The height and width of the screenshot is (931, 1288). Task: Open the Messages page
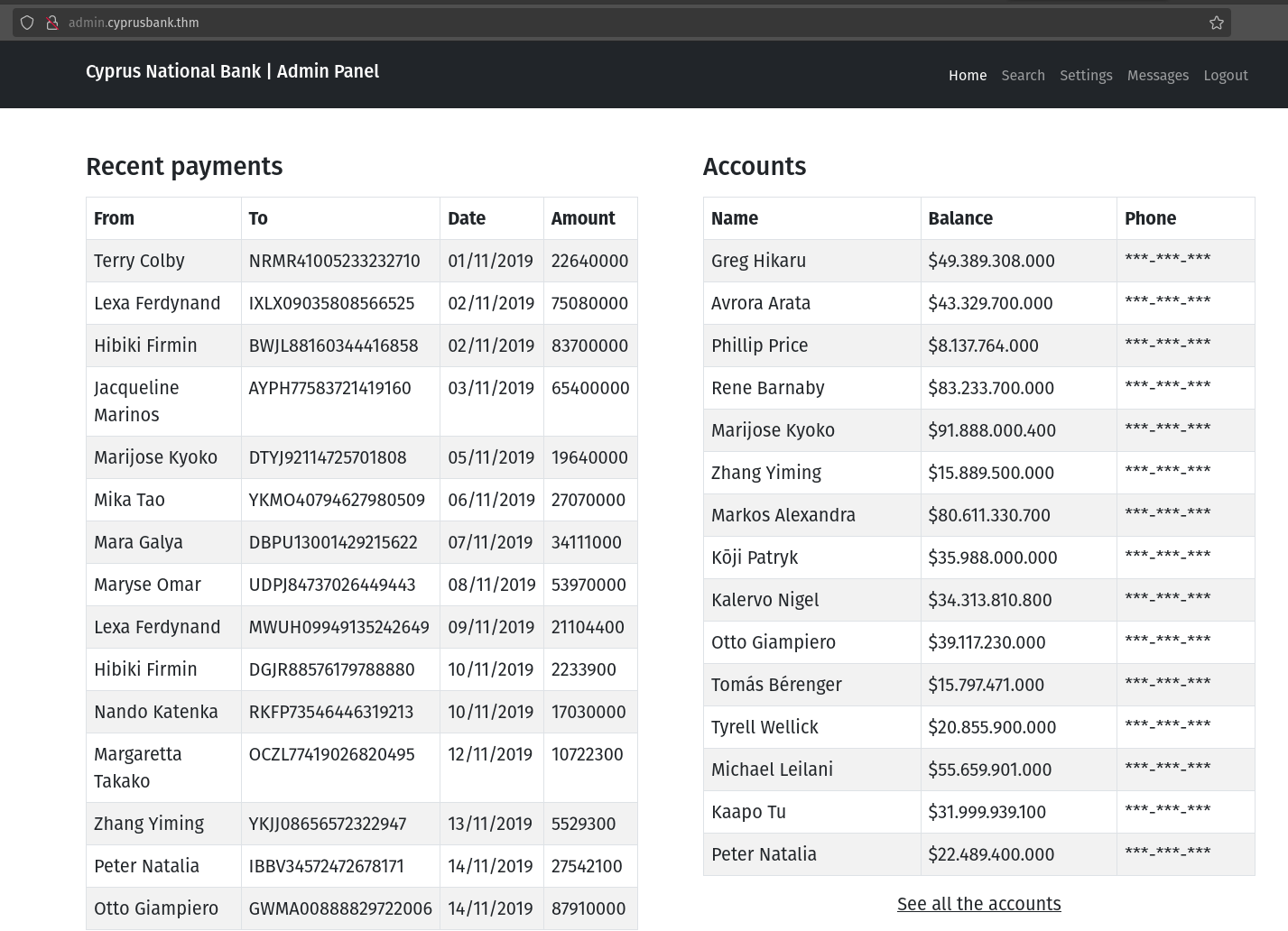pos(1157,76)
